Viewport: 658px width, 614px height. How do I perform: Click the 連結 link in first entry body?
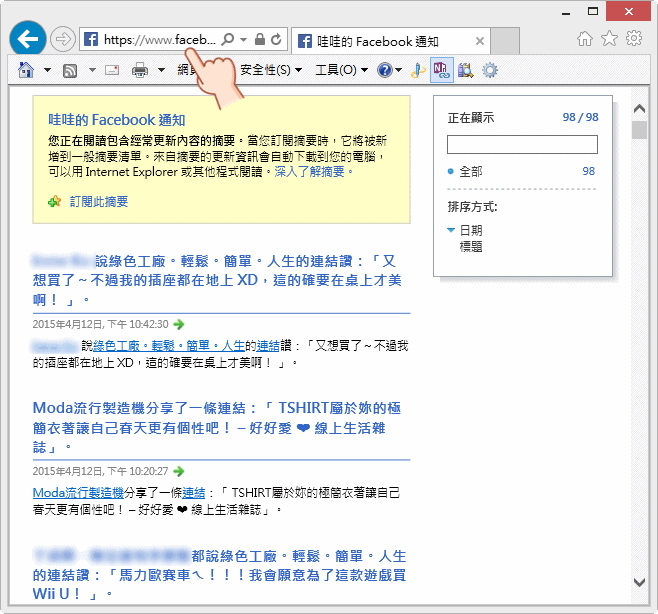click(x=268, y=346)
